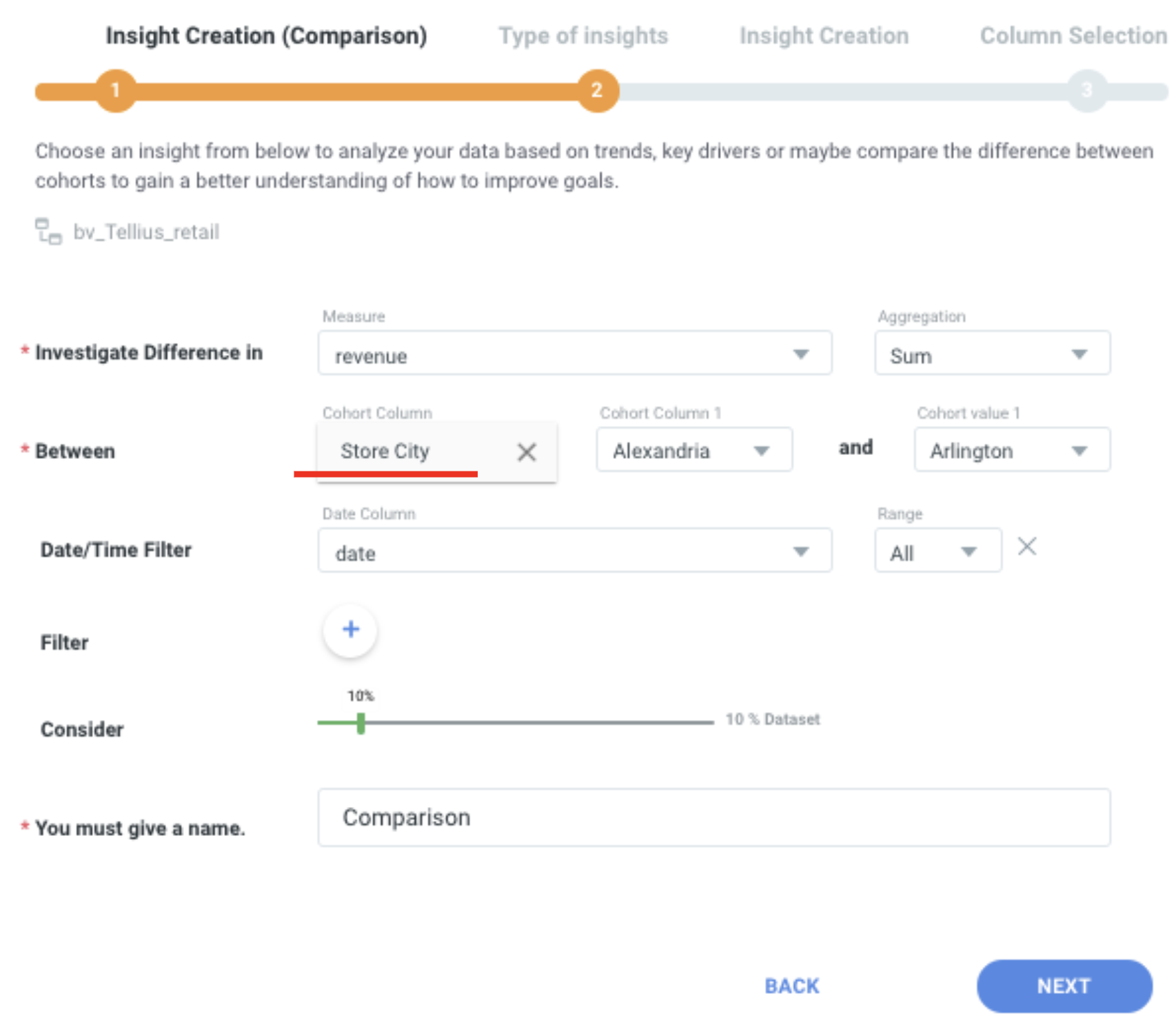The image size is (1176, 1031).
Task: Select the Column Selection step label
Action: [1073, 35]
